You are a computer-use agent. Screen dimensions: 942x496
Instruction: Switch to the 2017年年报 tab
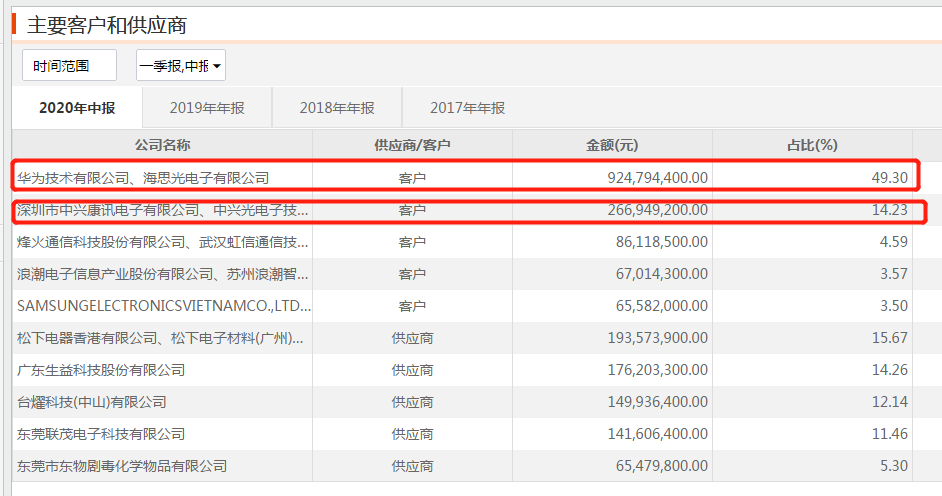tap(467, 108)
